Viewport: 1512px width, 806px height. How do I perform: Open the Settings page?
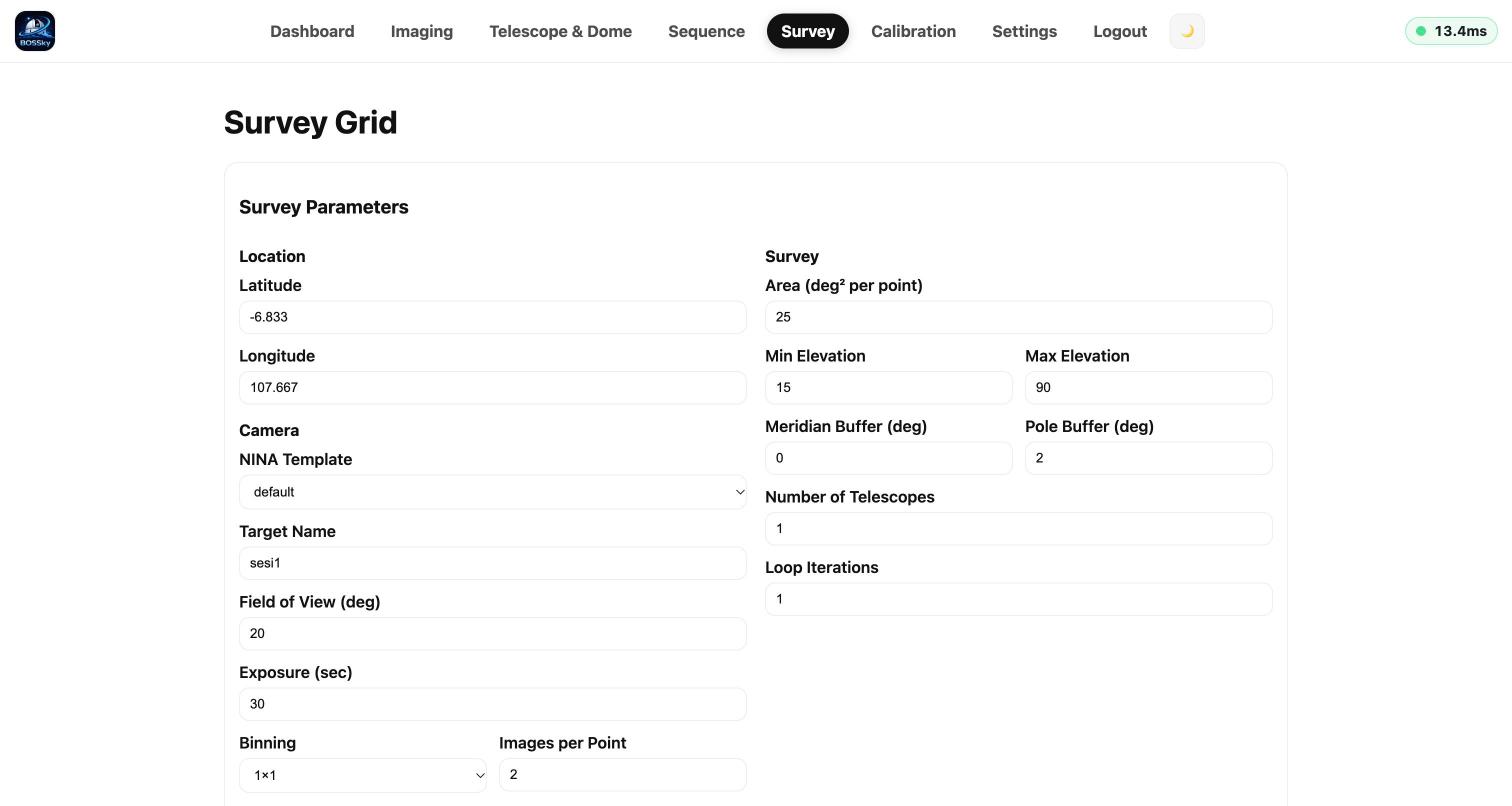[x=1024, y=31]
